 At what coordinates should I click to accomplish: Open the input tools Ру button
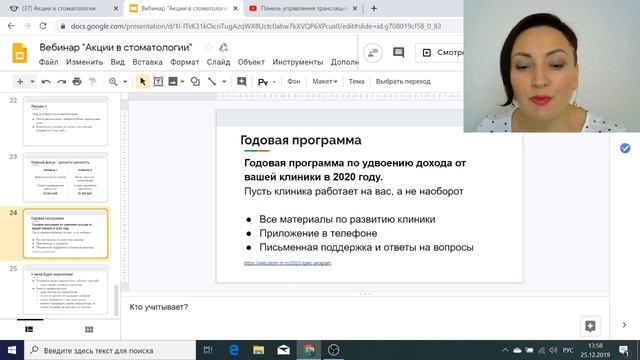coord(263,82)
